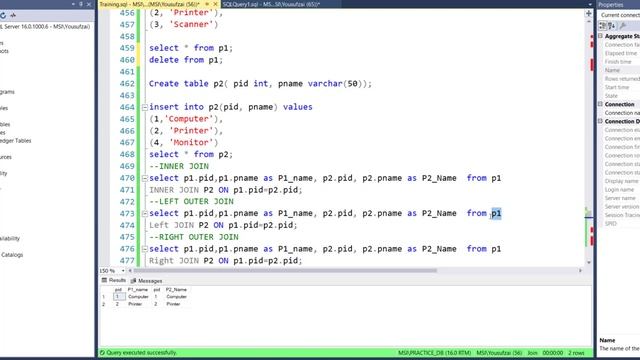Click the horizontal scrollbar right arrow
Screen dimensions: 640x360
click(x=580, y=270)
